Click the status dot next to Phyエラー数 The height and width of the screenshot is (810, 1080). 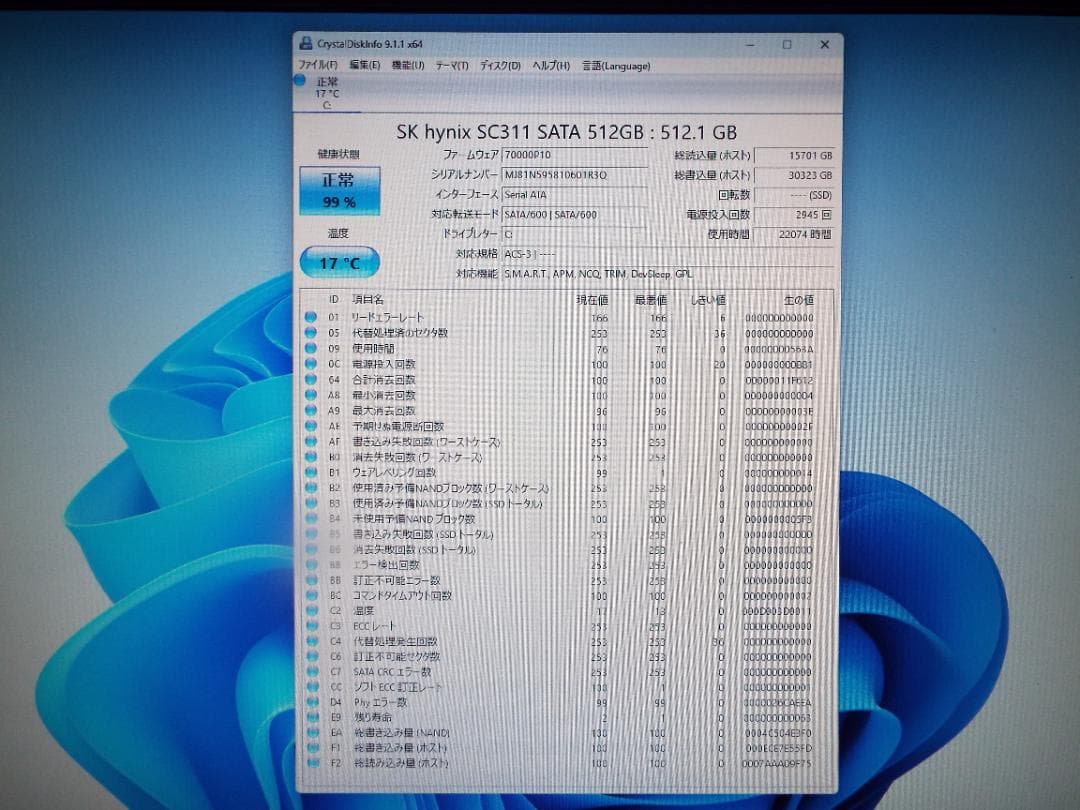point(310,702)
